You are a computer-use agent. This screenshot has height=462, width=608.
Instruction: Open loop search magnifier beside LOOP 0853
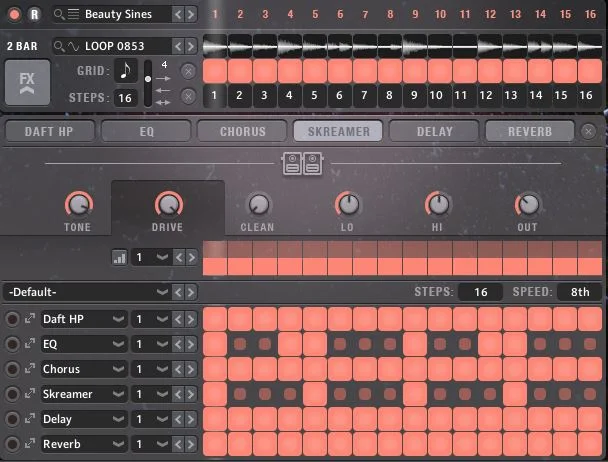pos(59,47)
